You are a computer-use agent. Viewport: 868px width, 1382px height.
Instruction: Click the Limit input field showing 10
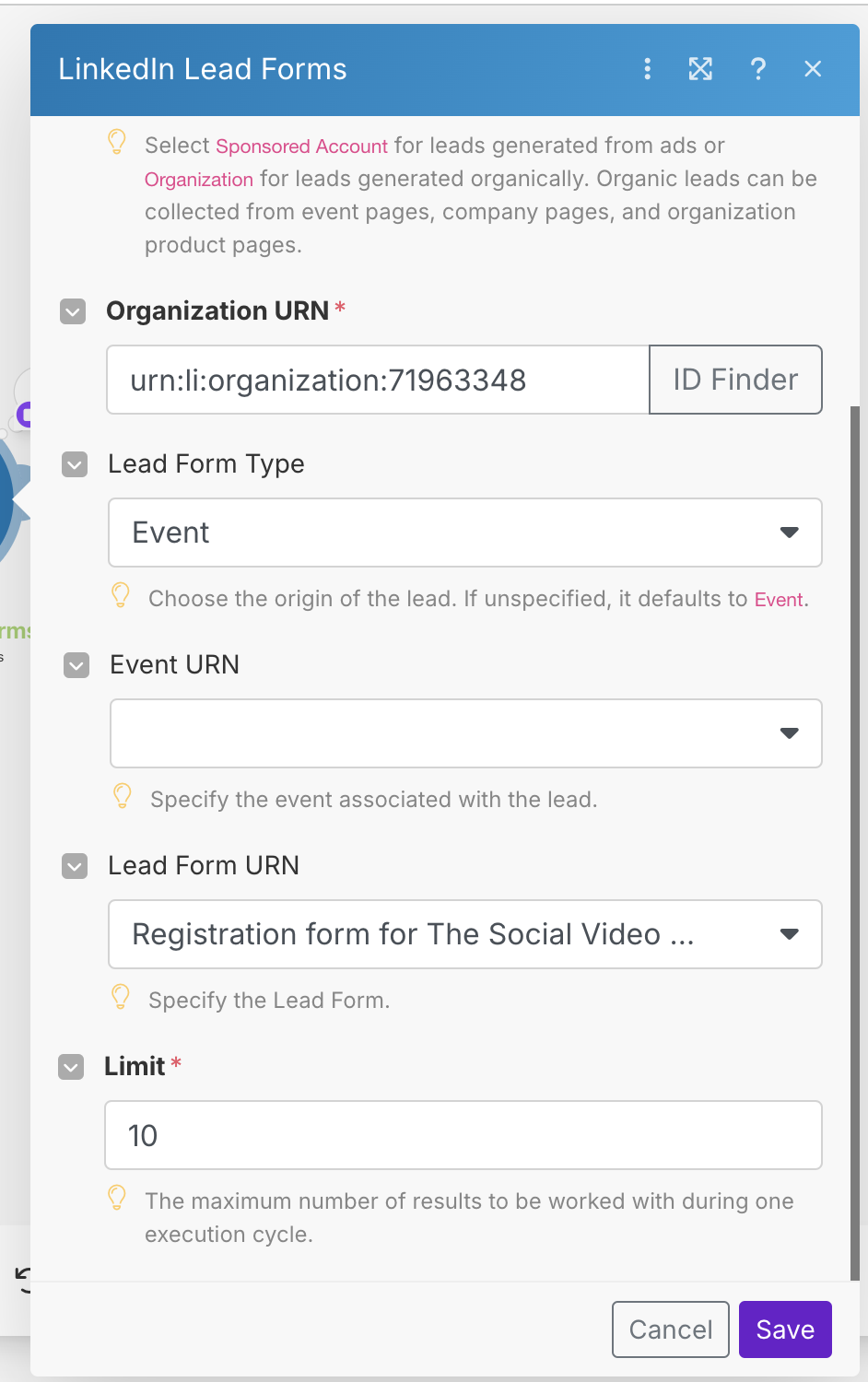(x=463, y=1135)
